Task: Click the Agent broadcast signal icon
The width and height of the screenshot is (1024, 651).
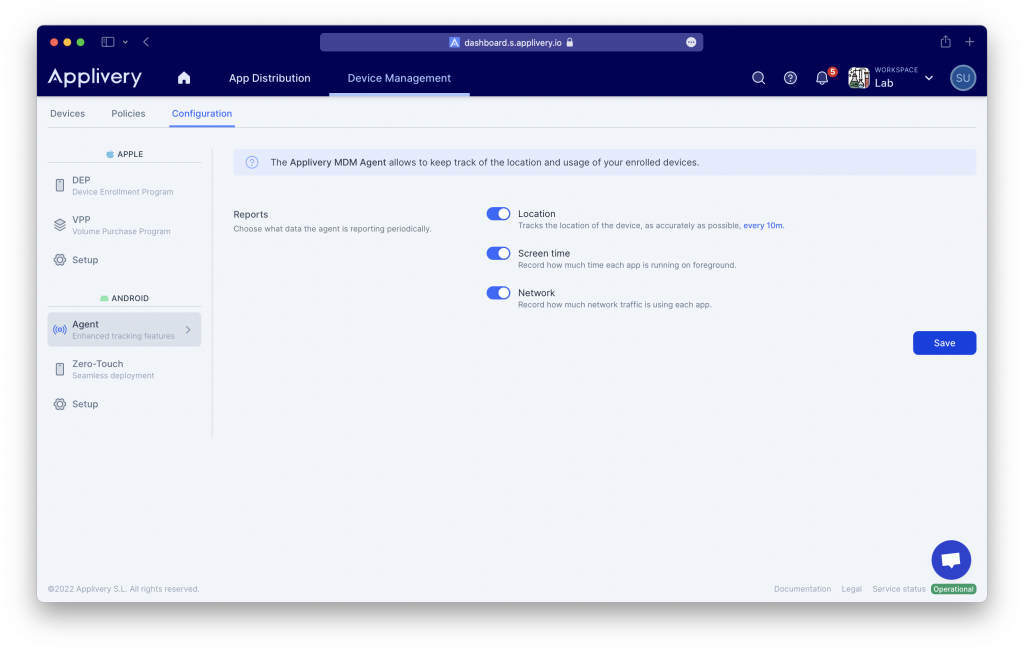Action: 59,330
